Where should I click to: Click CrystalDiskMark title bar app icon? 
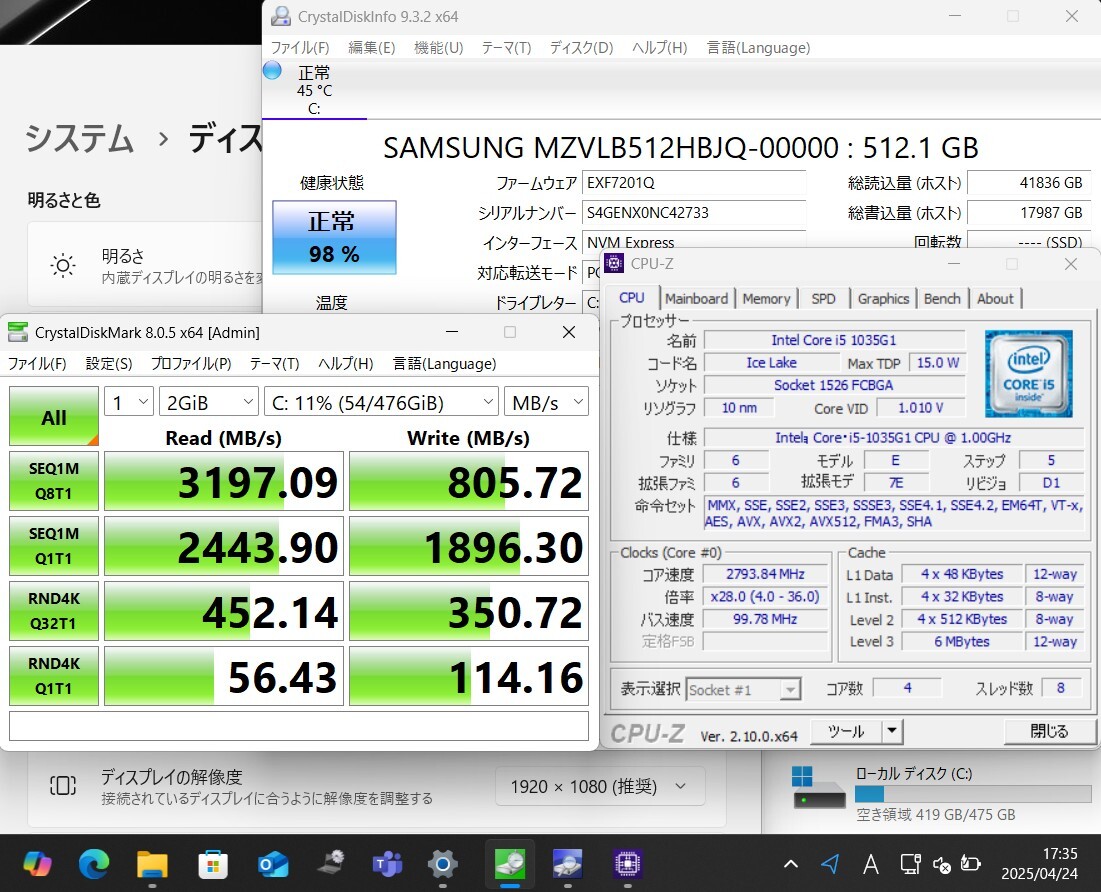[x=18, y=332]
